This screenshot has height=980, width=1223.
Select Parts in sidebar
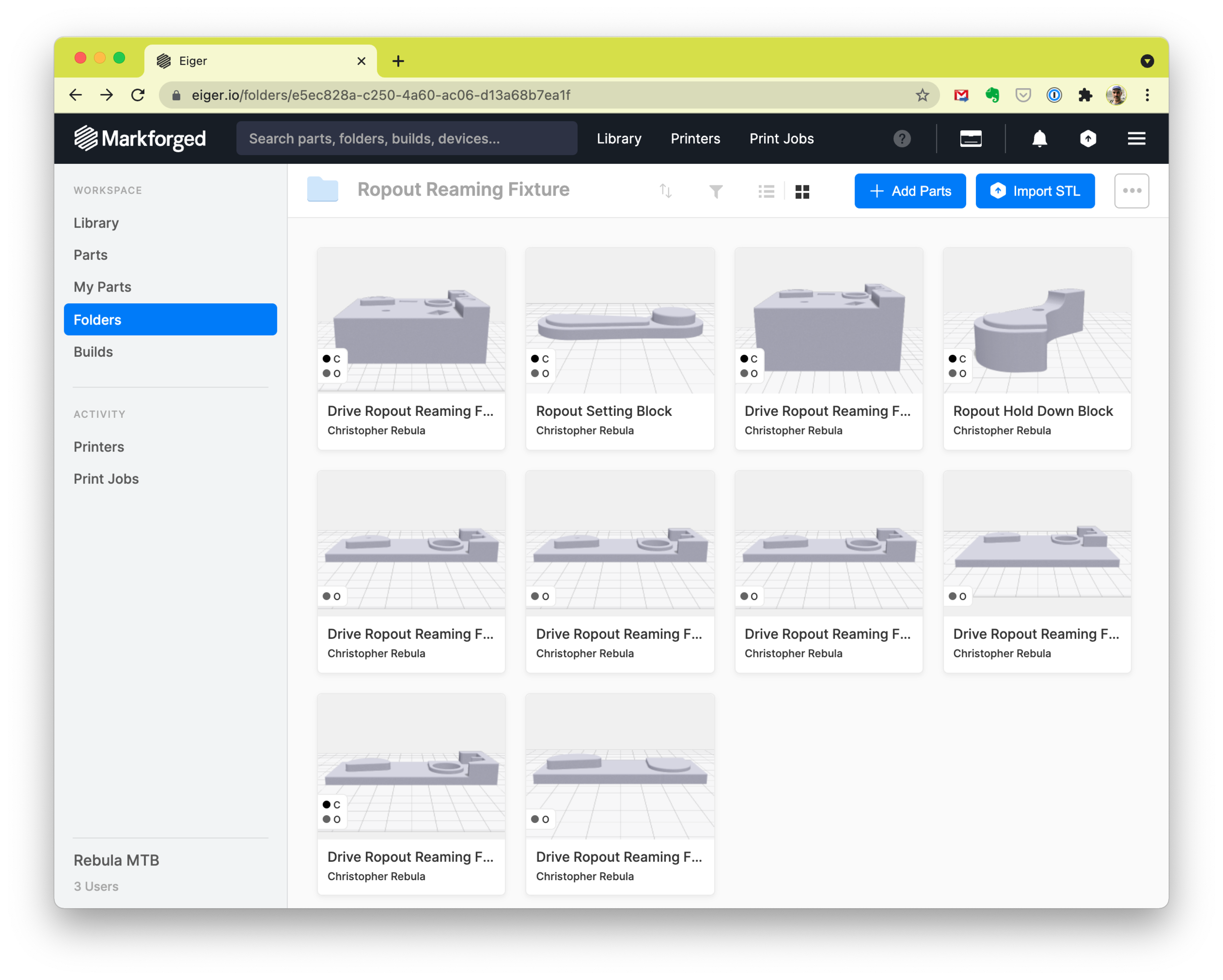tap(90, 255)
